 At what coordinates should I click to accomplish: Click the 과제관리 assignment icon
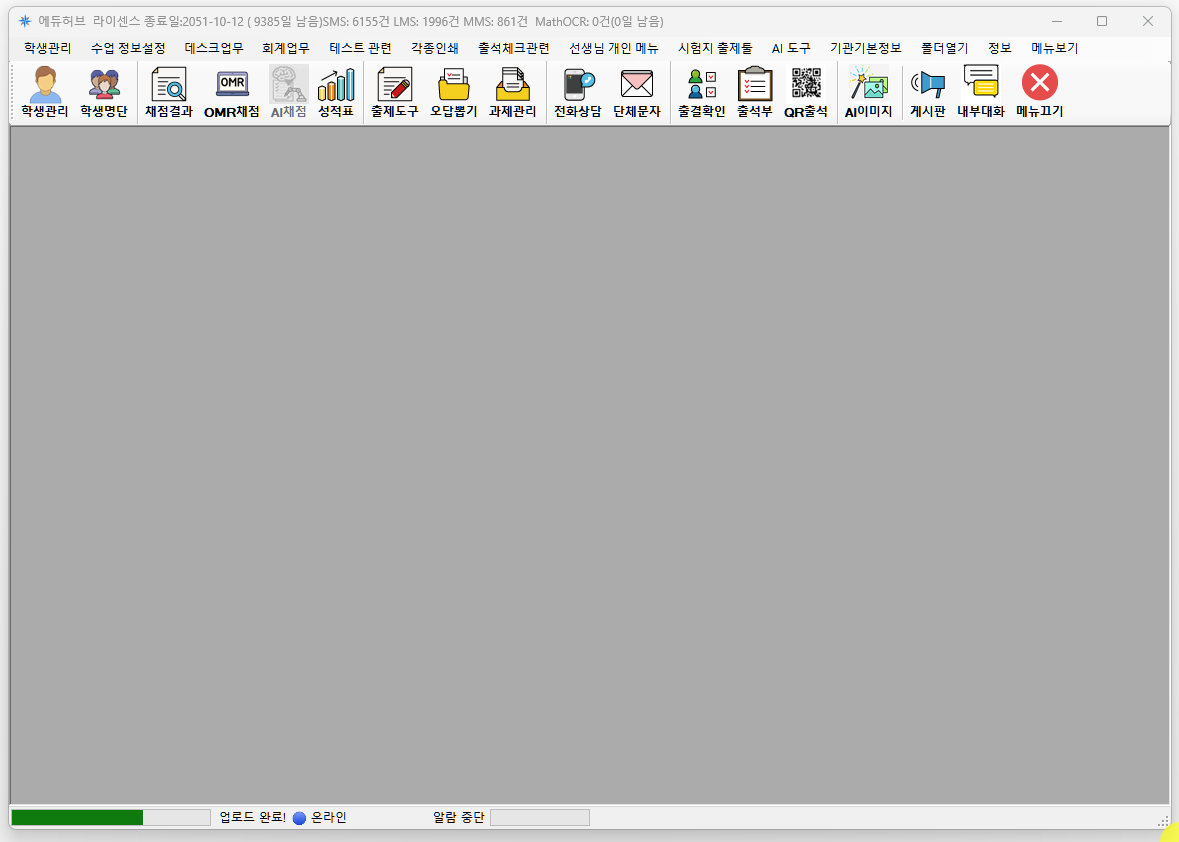[x=513, y=92]
